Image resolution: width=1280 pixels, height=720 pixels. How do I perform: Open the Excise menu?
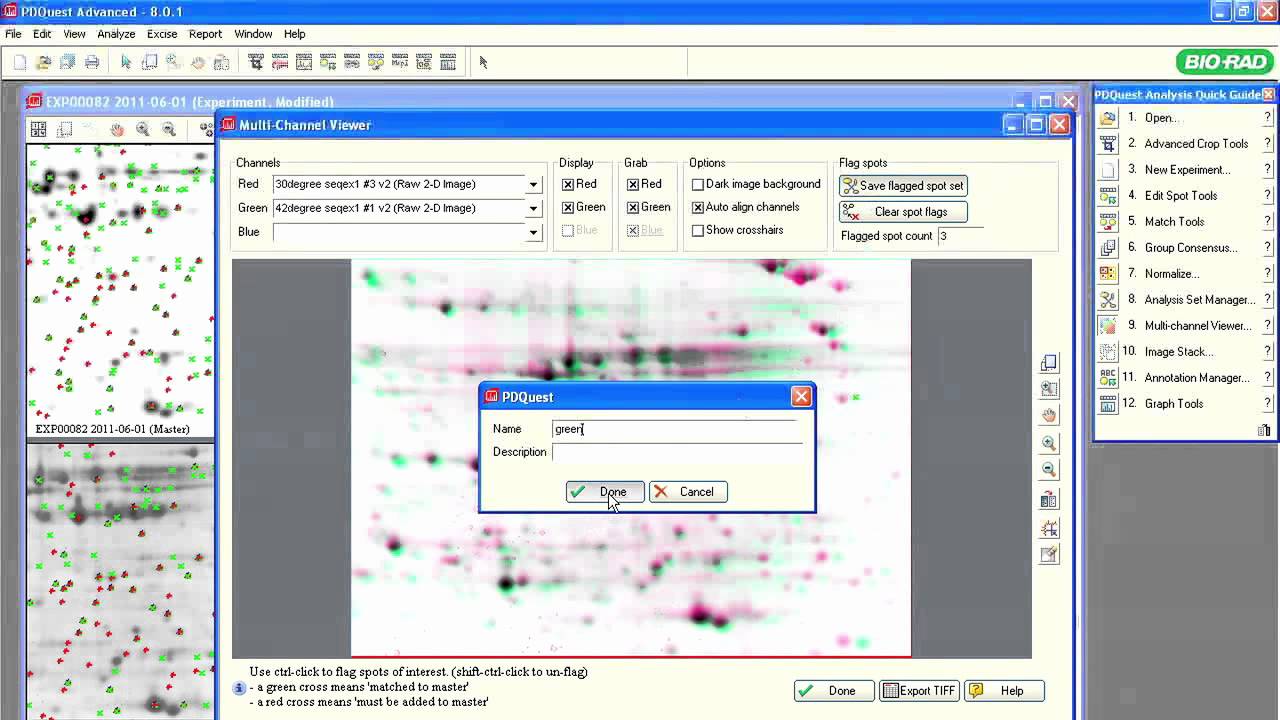[x=162, y=34]
